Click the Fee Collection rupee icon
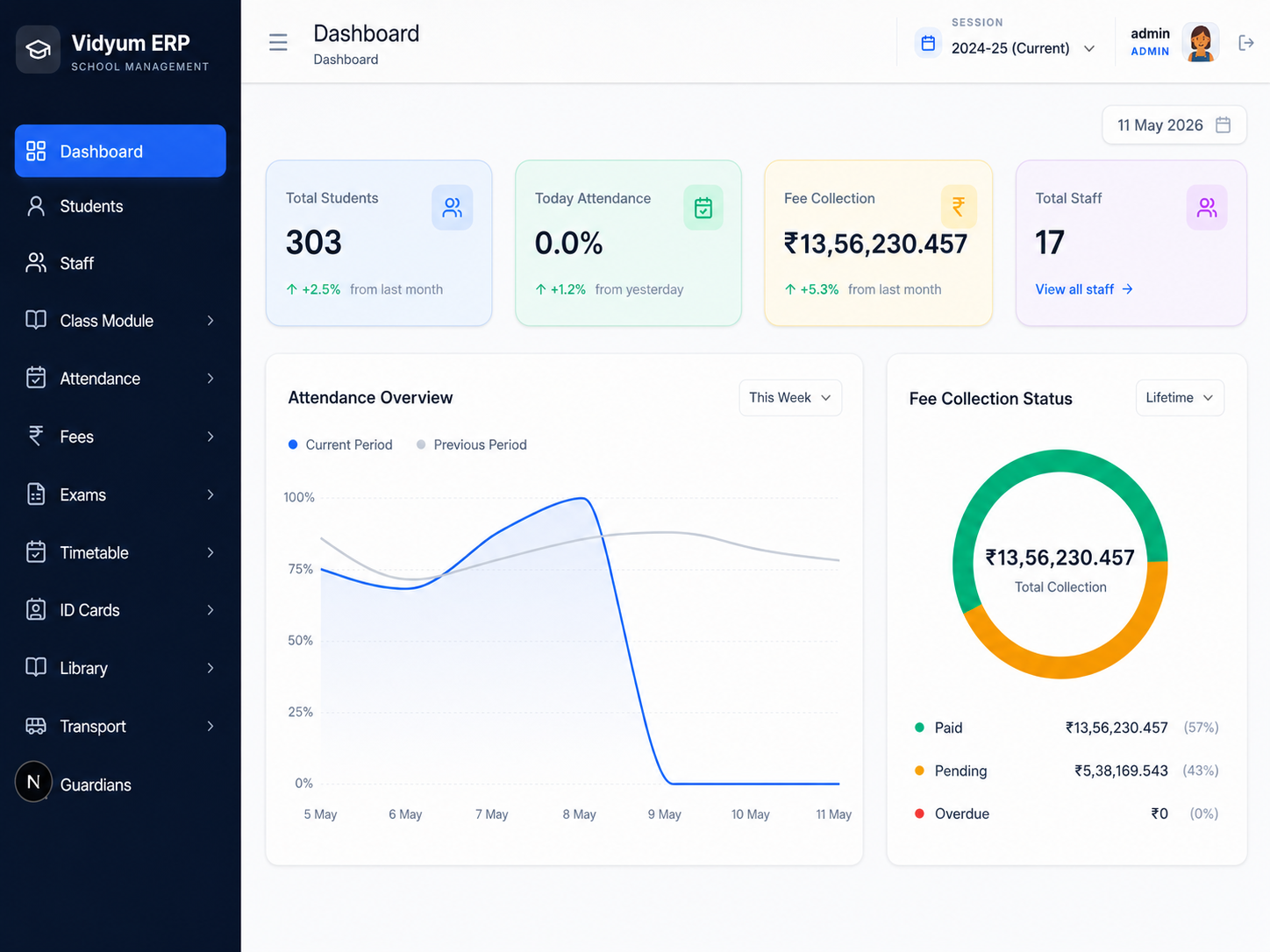 959,208
